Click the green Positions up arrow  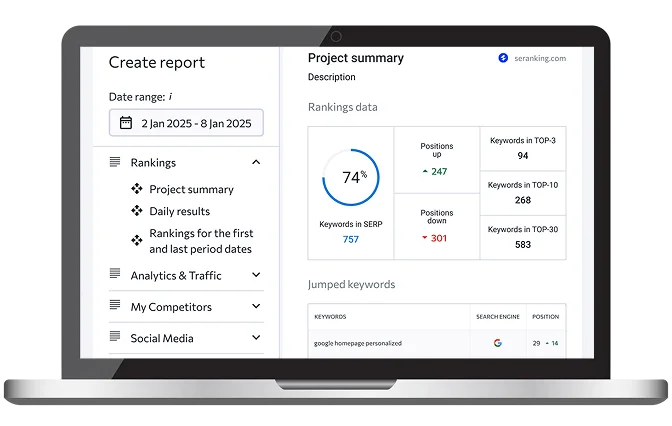tap(425, 171)
